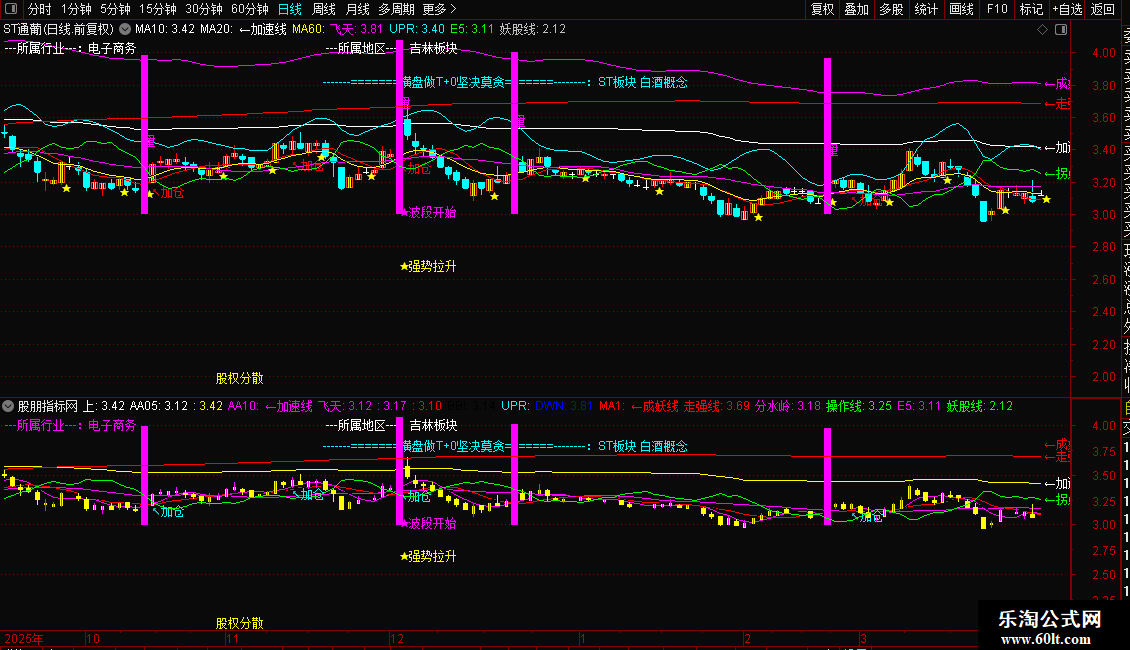
Task: Click 走强线: 3.69 in sub-chart header
Action: pyautogui.click(x=716, y=406)
